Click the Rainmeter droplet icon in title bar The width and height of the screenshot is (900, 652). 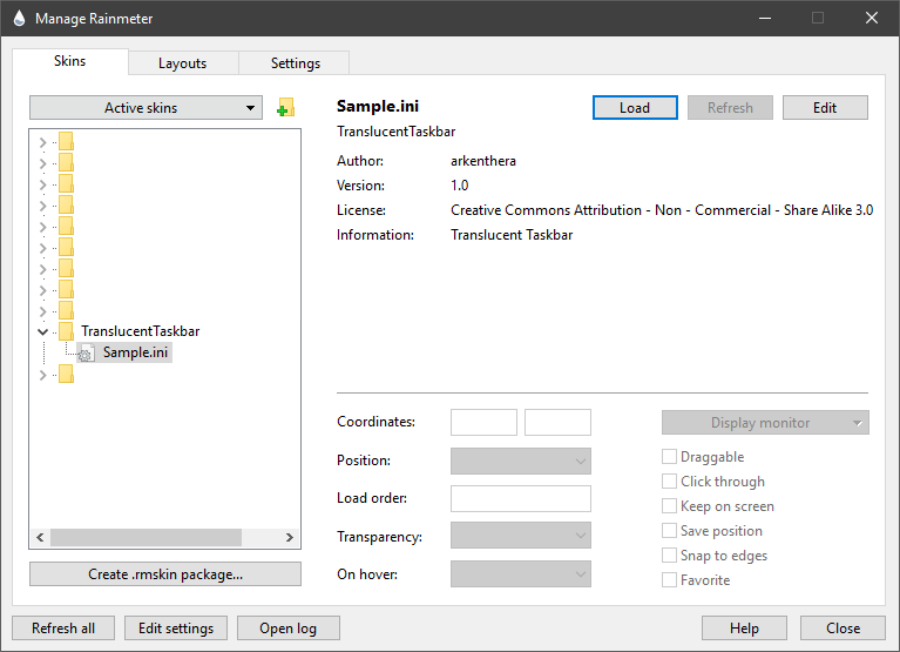coord(18,18)
